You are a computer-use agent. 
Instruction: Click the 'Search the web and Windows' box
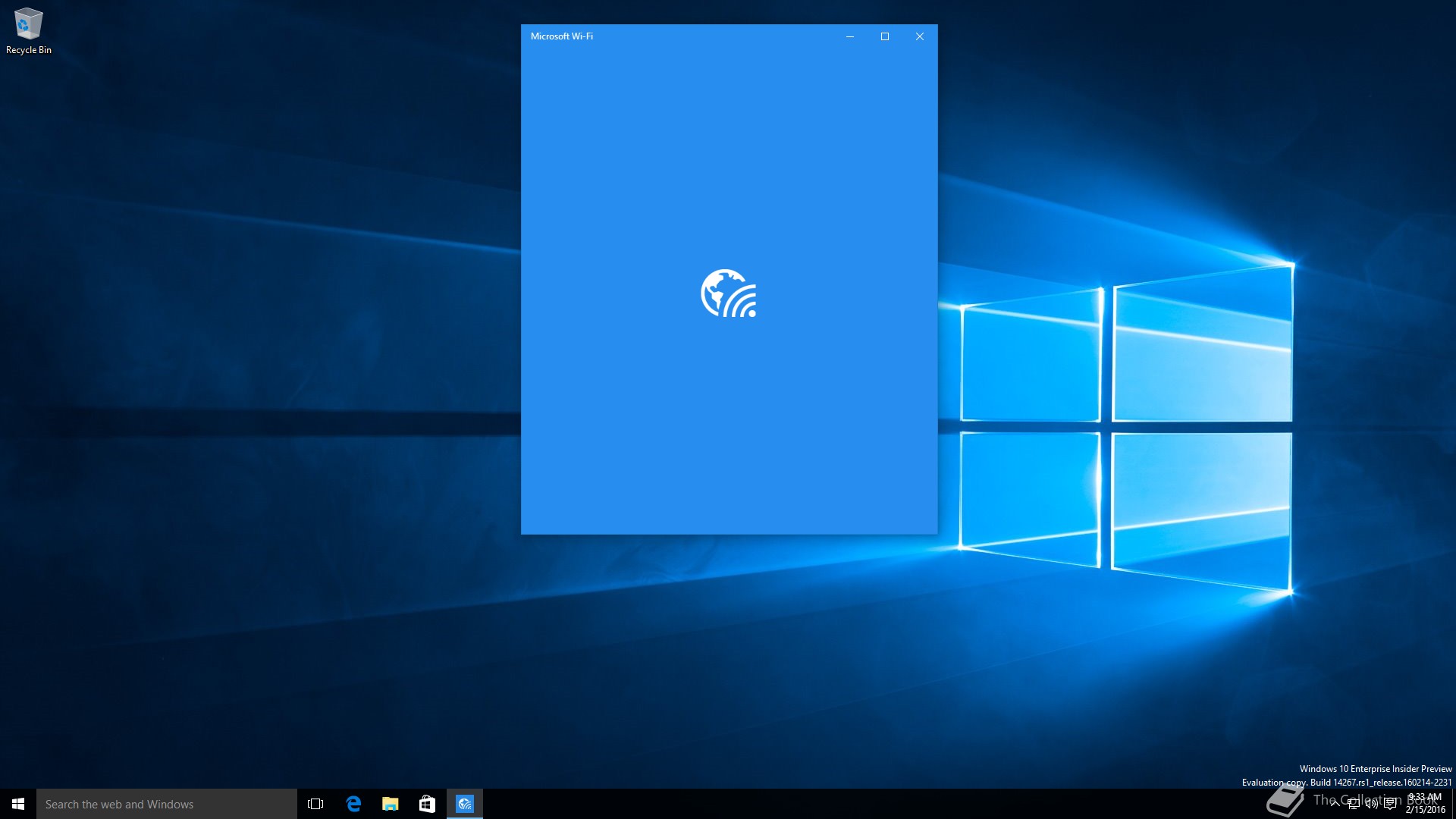click(167, 804)
